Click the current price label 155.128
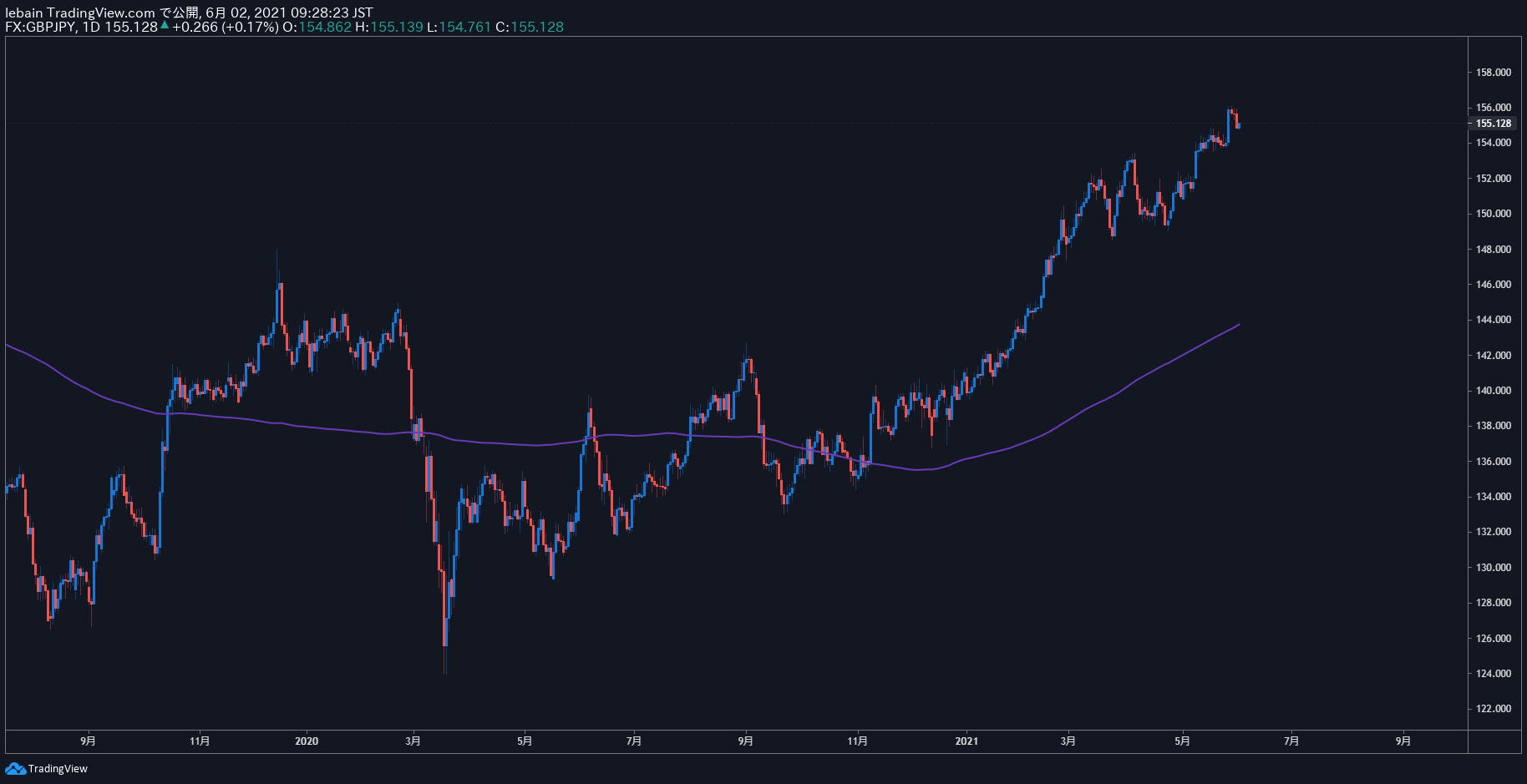 point(1494,123)
